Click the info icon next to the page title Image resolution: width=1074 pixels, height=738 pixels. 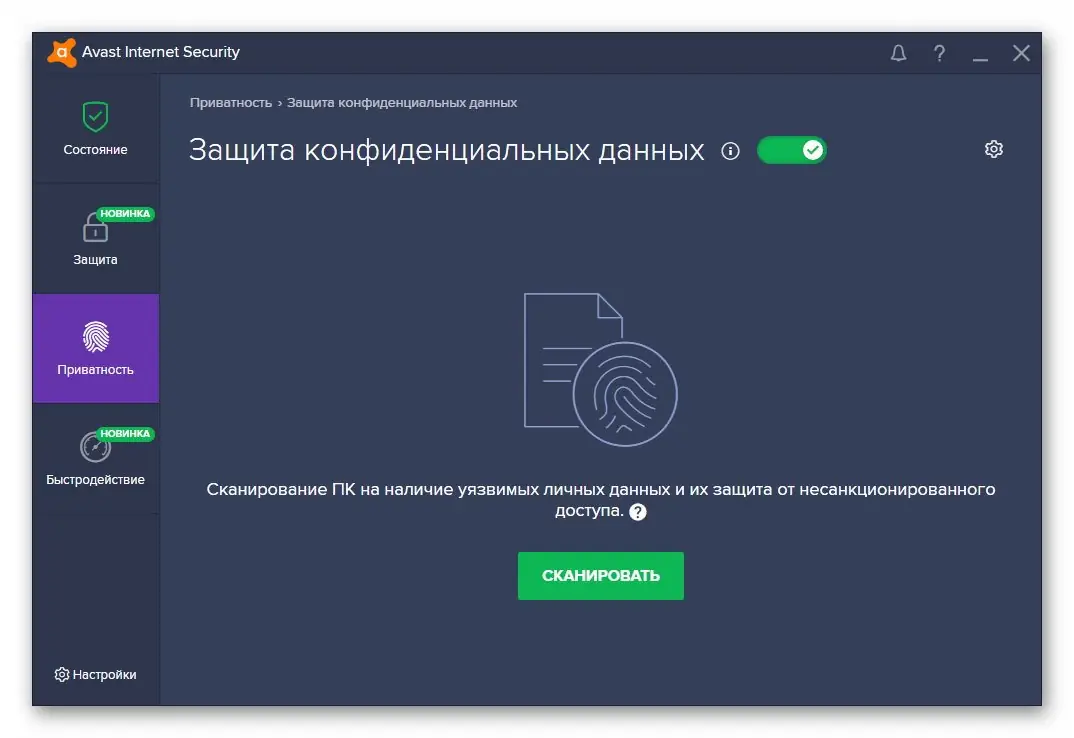pyautogui.click(x=730, y=151)
